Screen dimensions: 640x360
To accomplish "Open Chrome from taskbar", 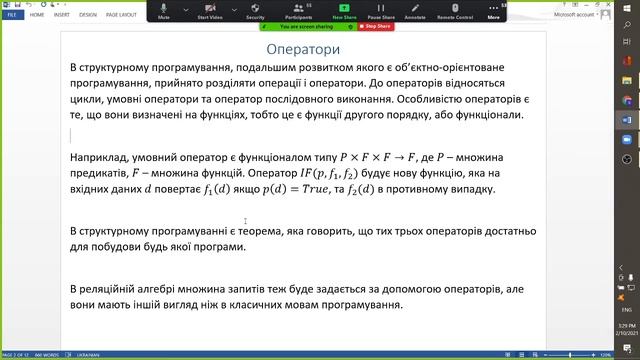I will click(627, 100).
